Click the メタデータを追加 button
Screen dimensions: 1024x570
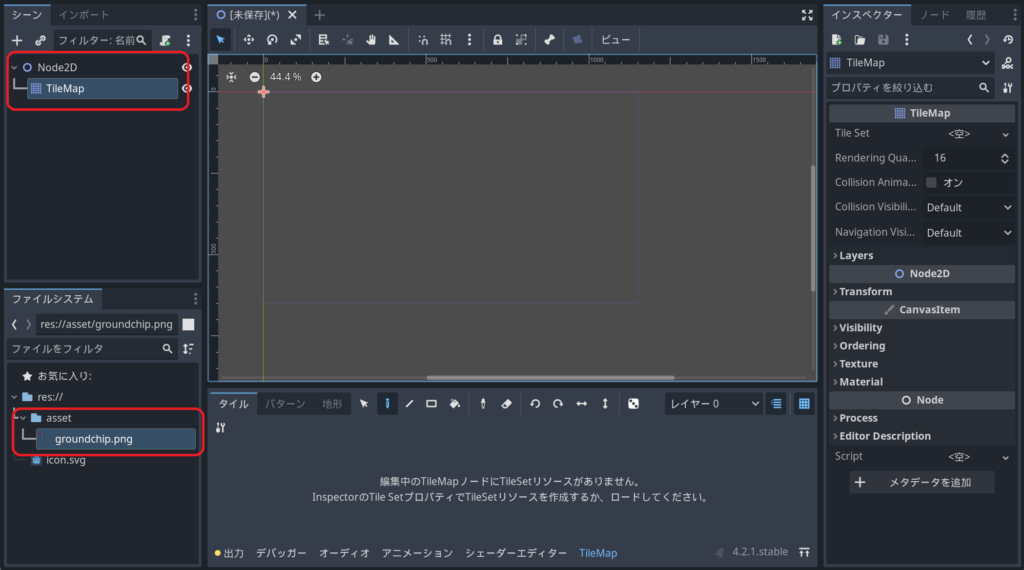point(922,482)
